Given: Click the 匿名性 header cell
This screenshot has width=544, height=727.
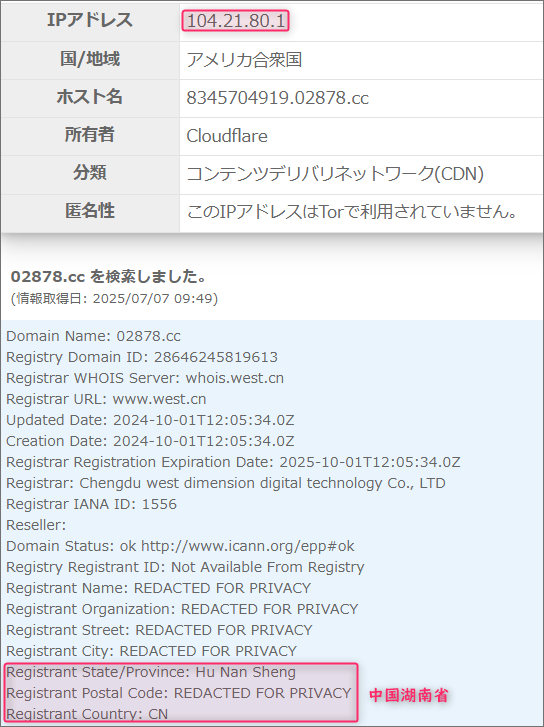Looking at the screenshot, I should [x=90, y=211].
